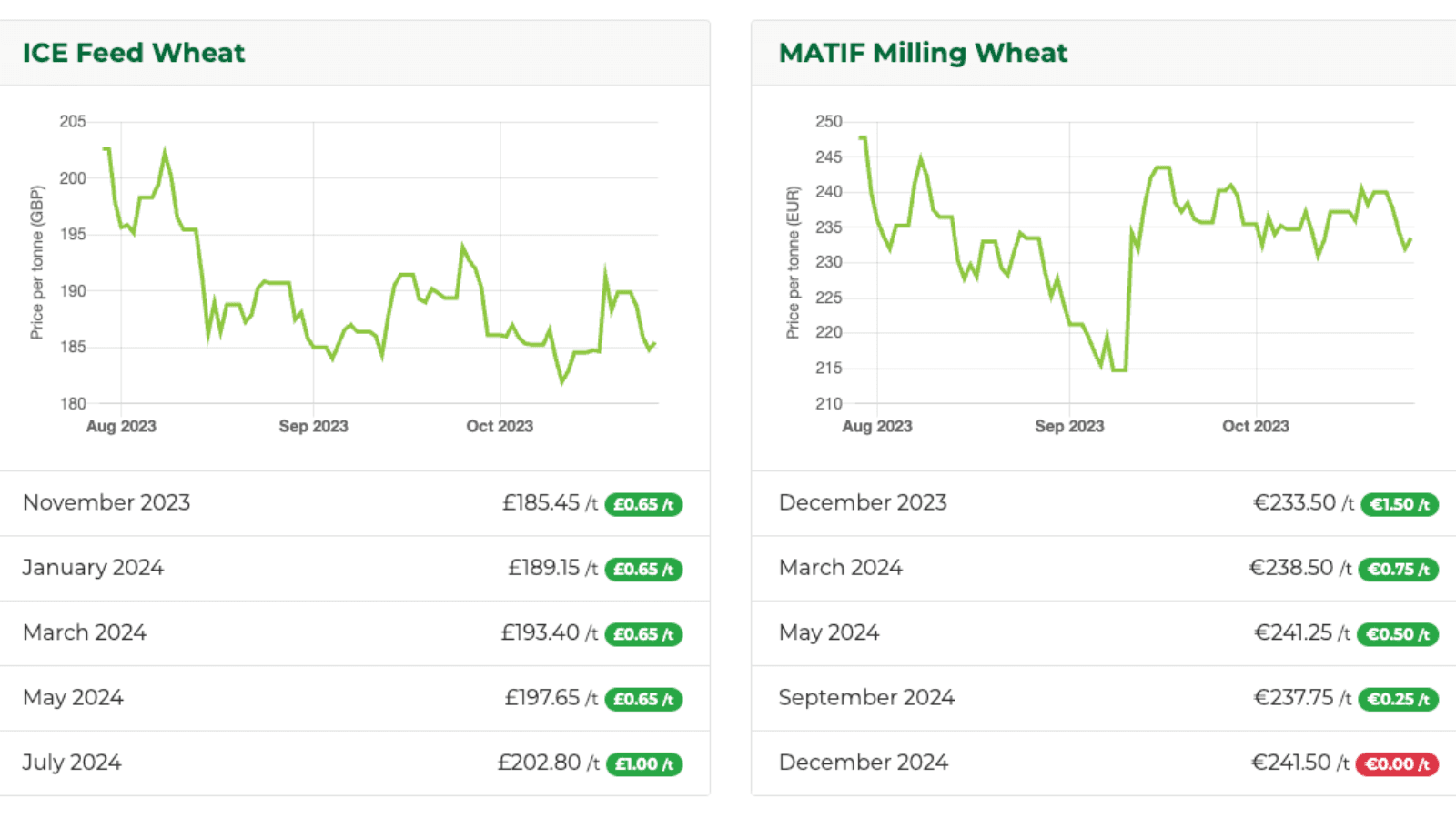Viewport: 1456px width, 819px height.
Task: Click the €0.75 /t change badge
Action: (1398, 570)
